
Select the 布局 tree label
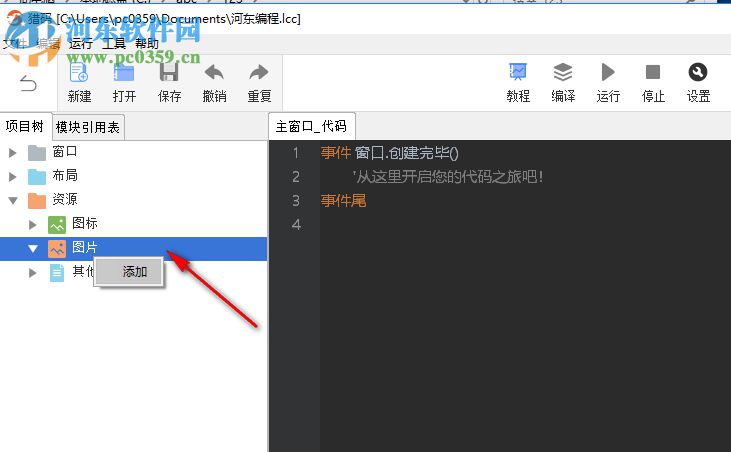(65, 176)
